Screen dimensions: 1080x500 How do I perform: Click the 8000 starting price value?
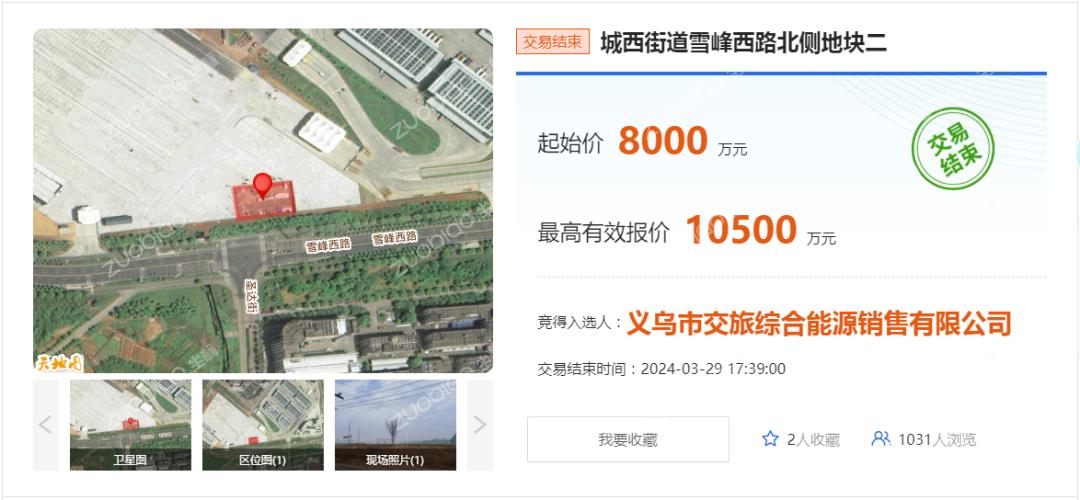(663, 140)
